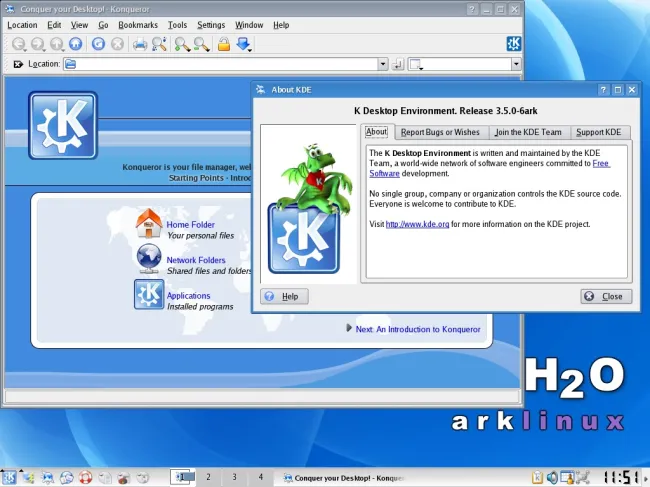This screenshot has width=650, height=487.
Task: Open the Help menu in Konqueror
Action: point(281,25)
